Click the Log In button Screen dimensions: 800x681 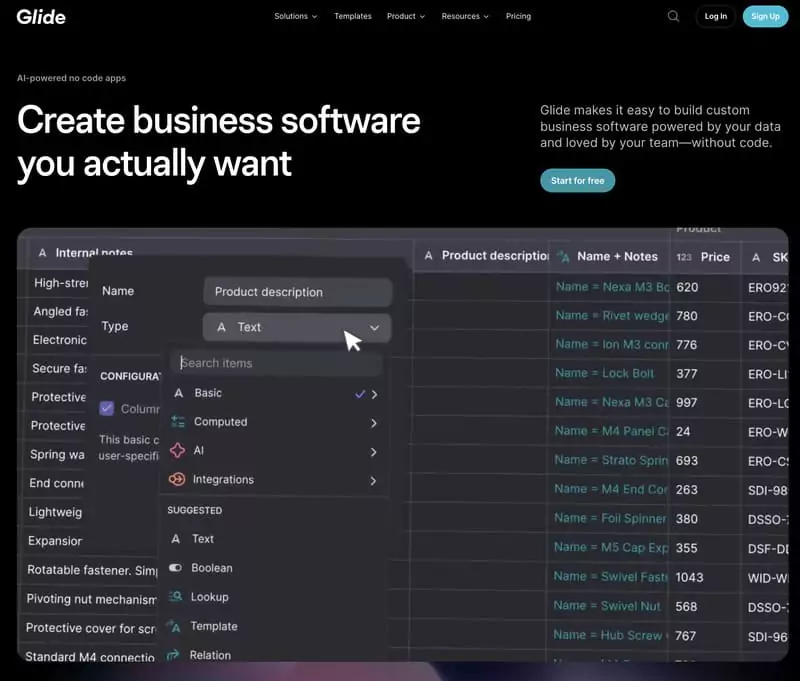(716, 16)
